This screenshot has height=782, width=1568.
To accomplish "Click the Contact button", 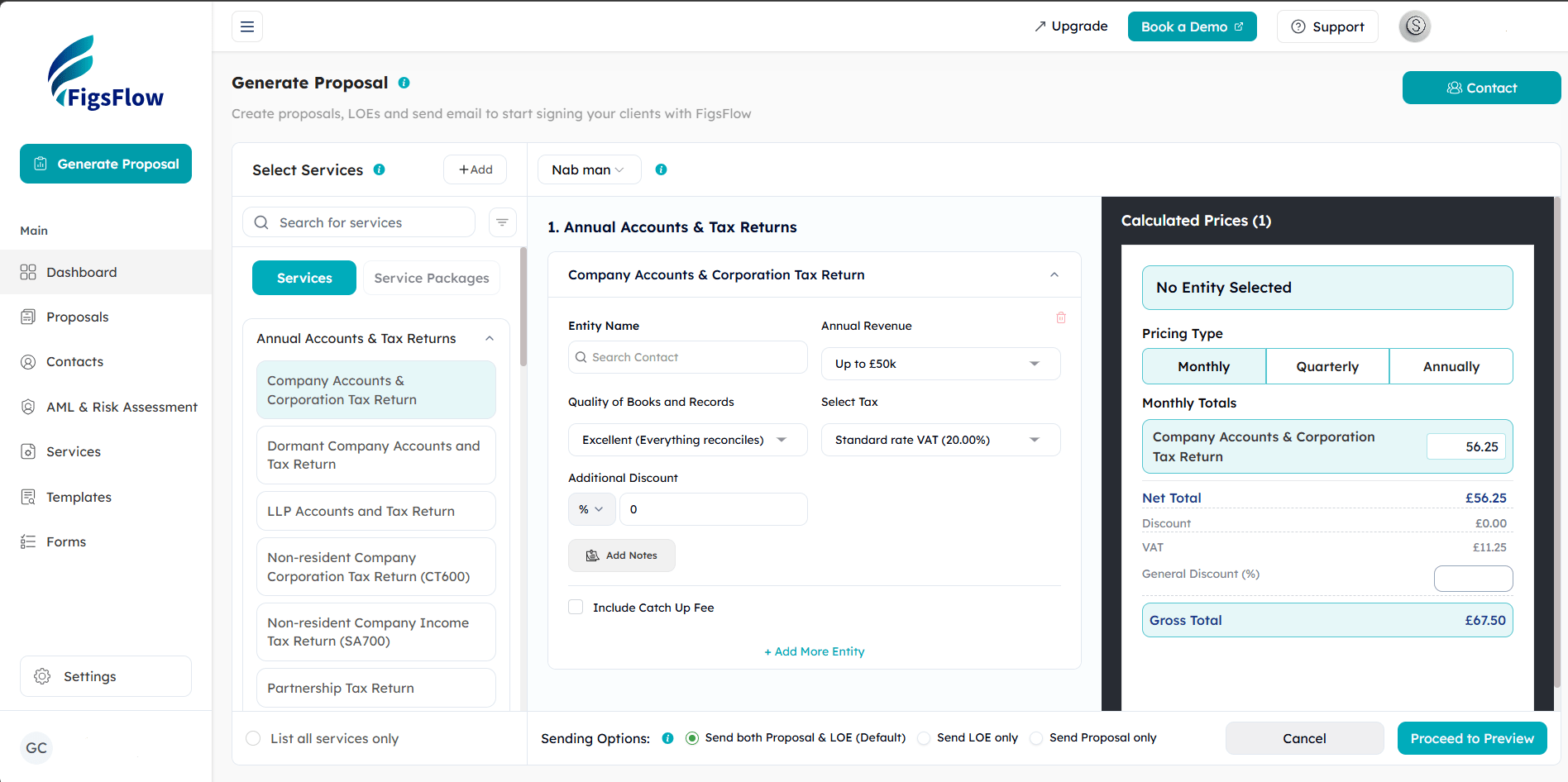I will 1481,88.
